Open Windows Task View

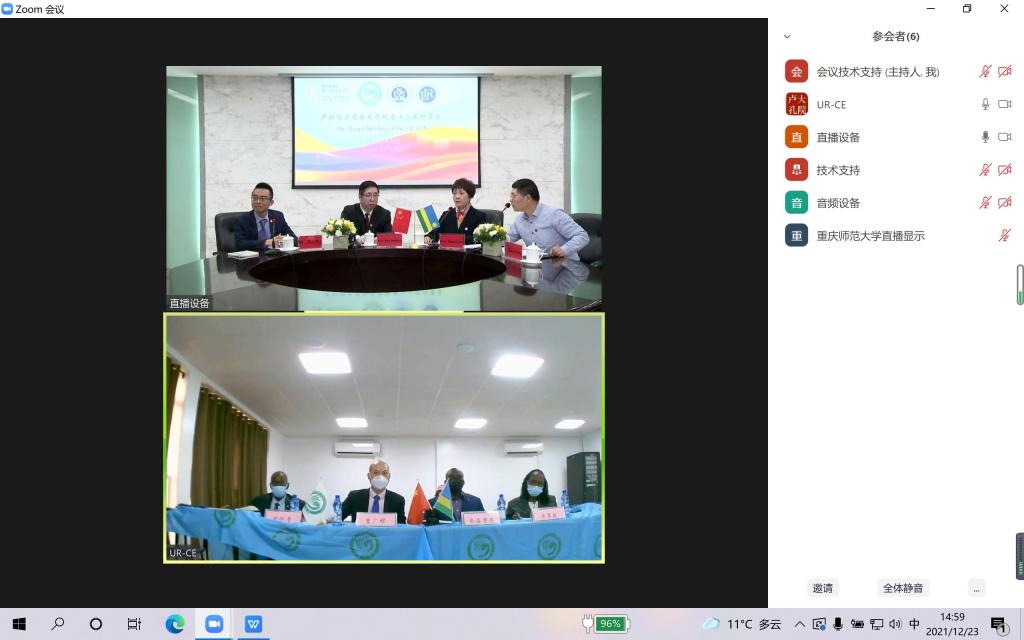134,624
